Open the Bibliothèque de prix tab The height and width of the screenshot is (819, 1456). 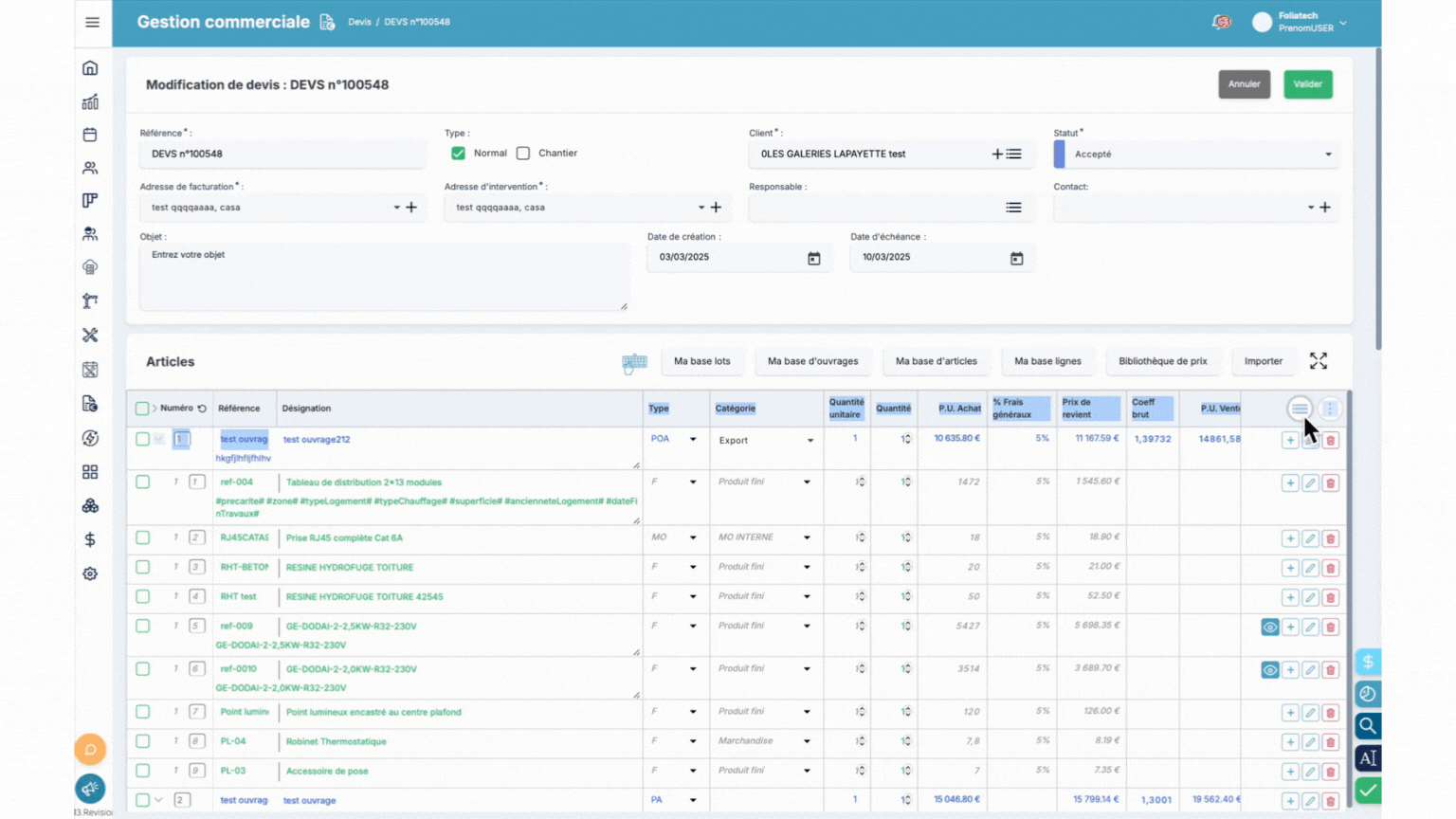pos(1162,361)
